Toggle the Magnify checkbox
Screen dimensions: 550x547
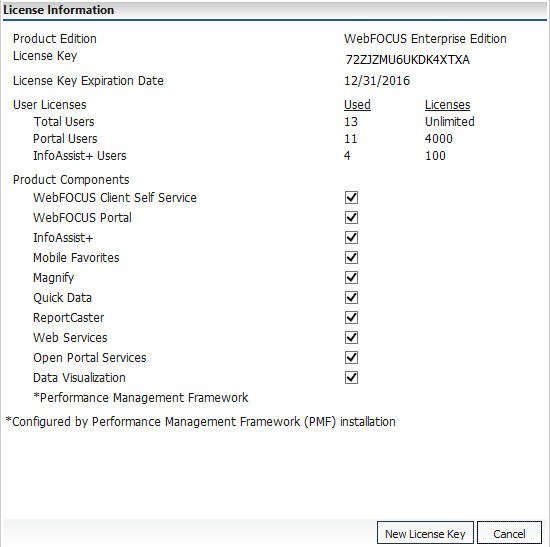351,278
